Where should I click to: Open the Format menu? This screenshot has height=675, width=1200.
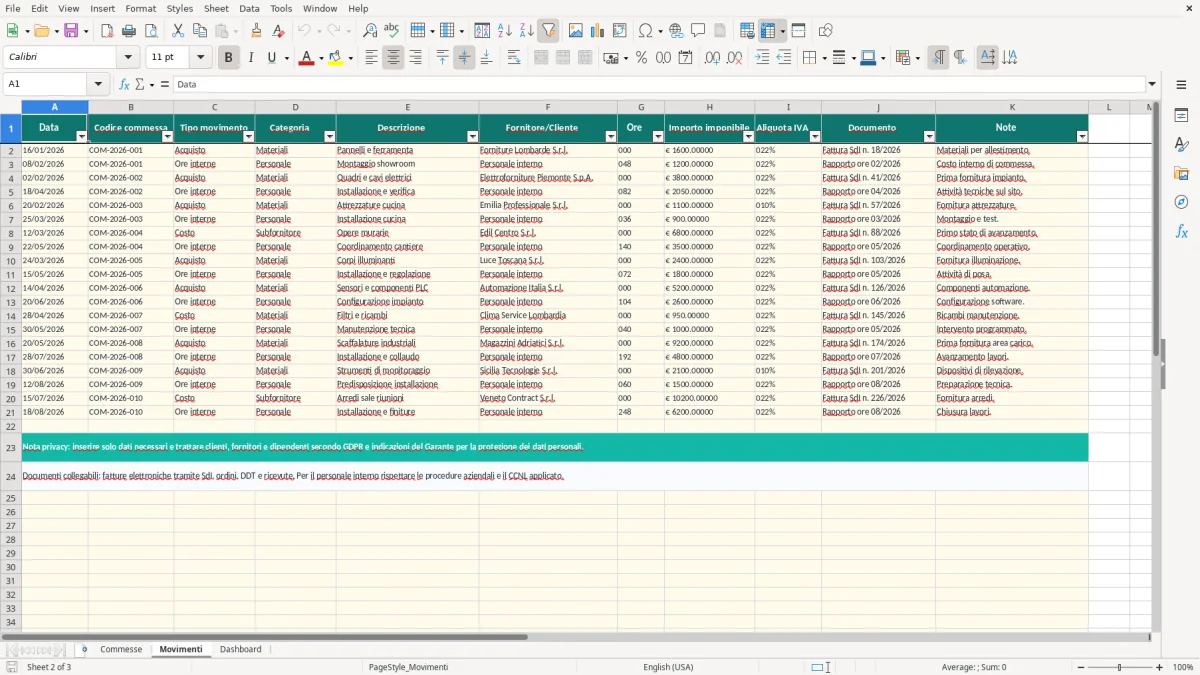140,8
